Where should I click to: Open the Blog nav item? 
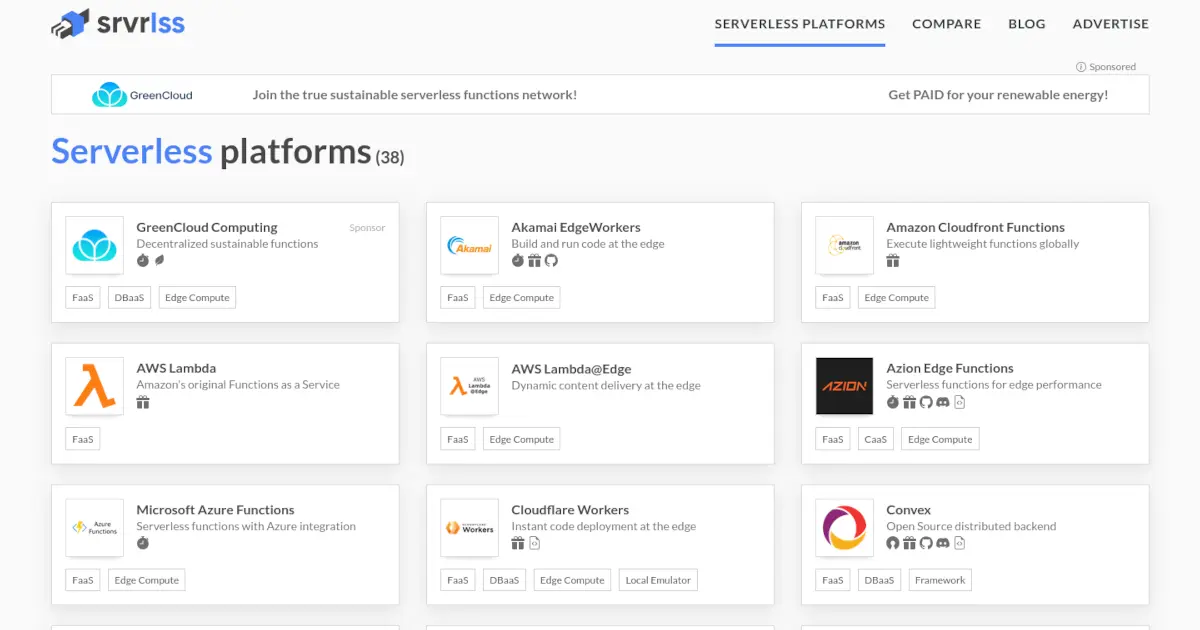[1027, 24]
